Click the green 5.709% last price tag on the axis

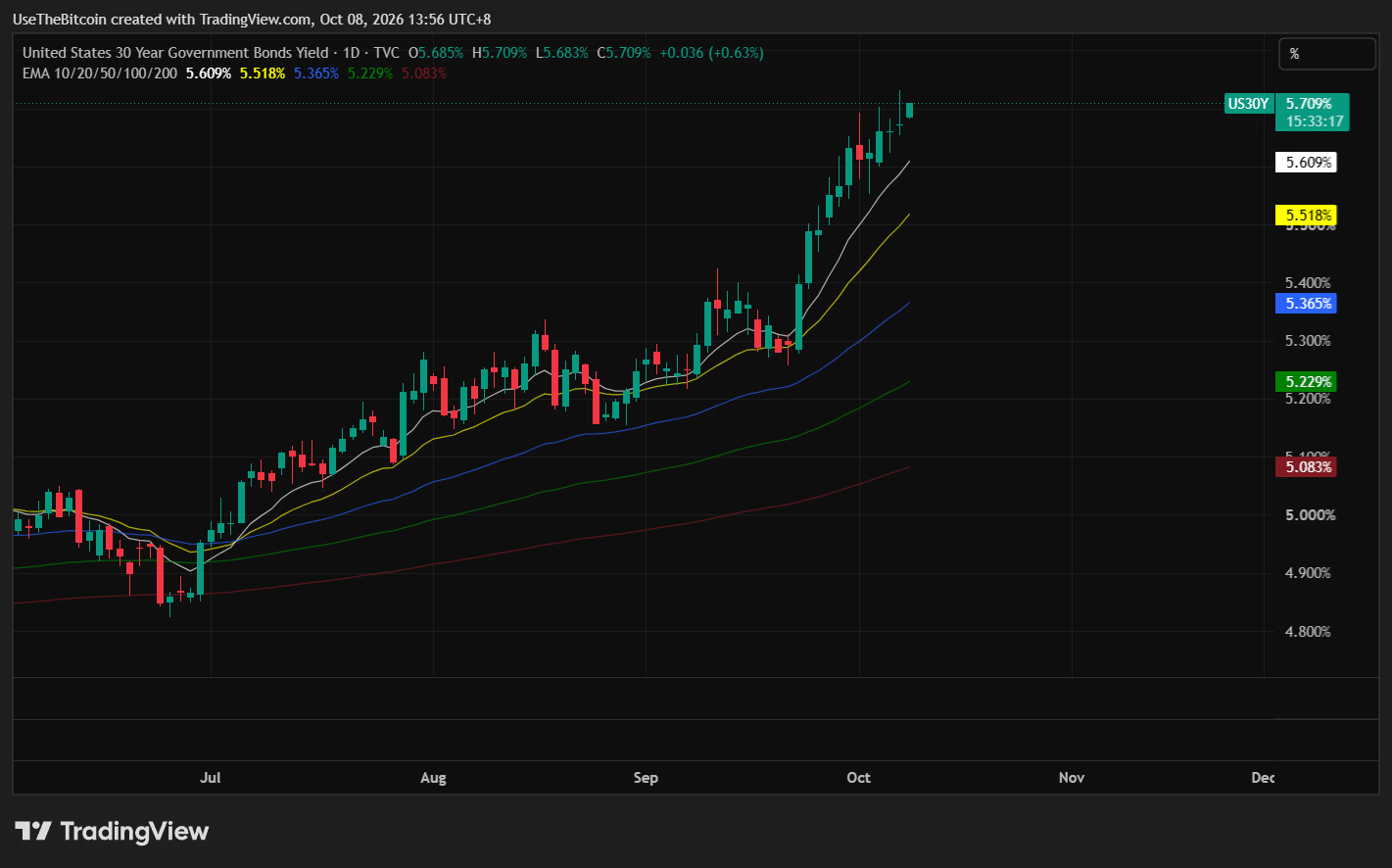1312,104
